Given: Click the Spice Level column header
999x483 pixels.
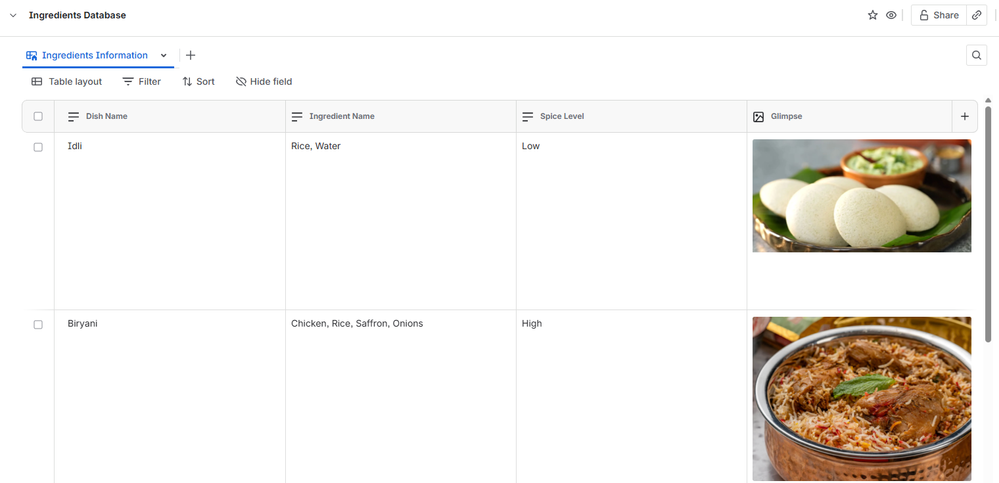Looking at the screenshot, I should pos(631,117).
